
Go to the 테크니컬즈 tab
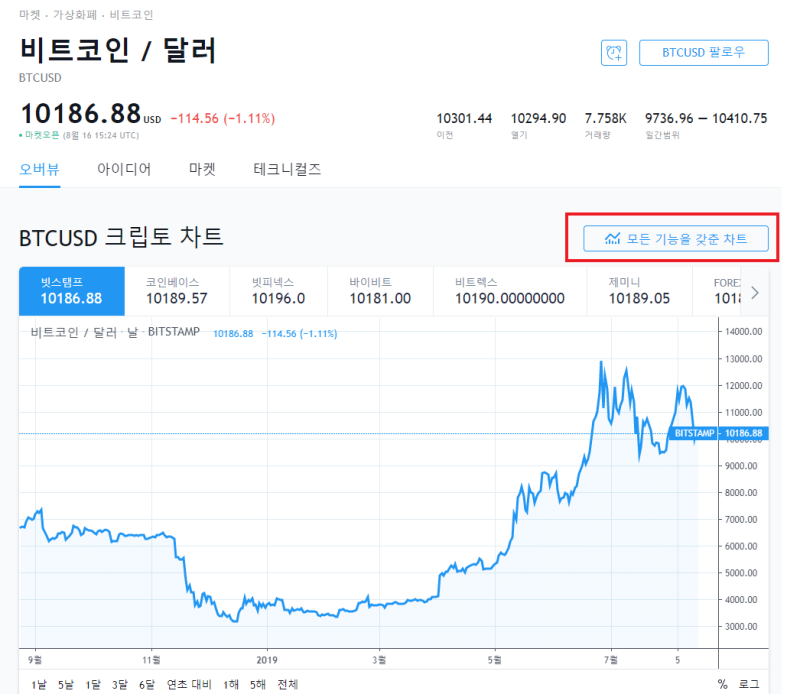287,169
